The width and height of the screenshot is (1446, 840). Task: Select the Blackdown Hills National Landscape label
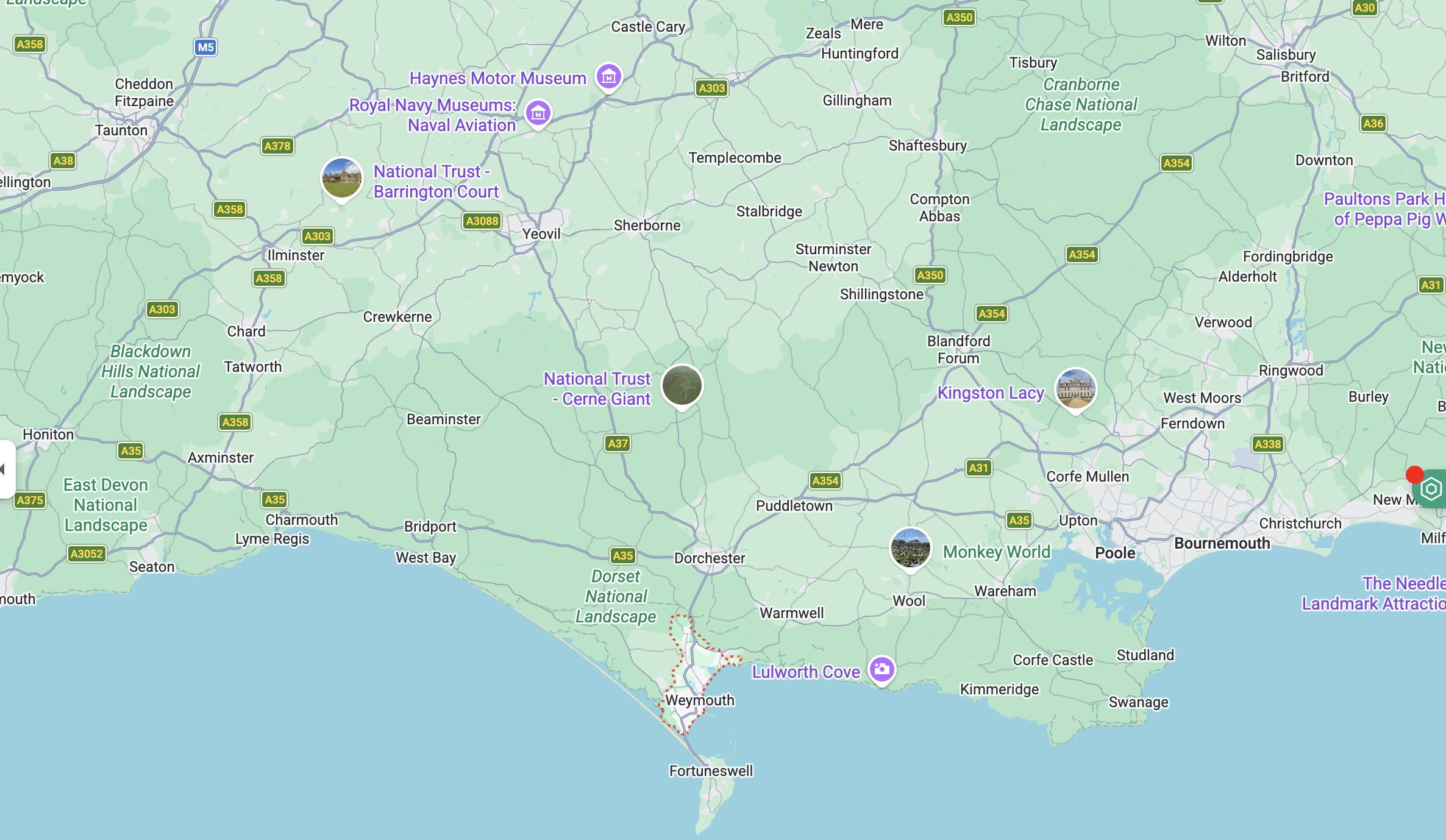(x=151, y=372)
